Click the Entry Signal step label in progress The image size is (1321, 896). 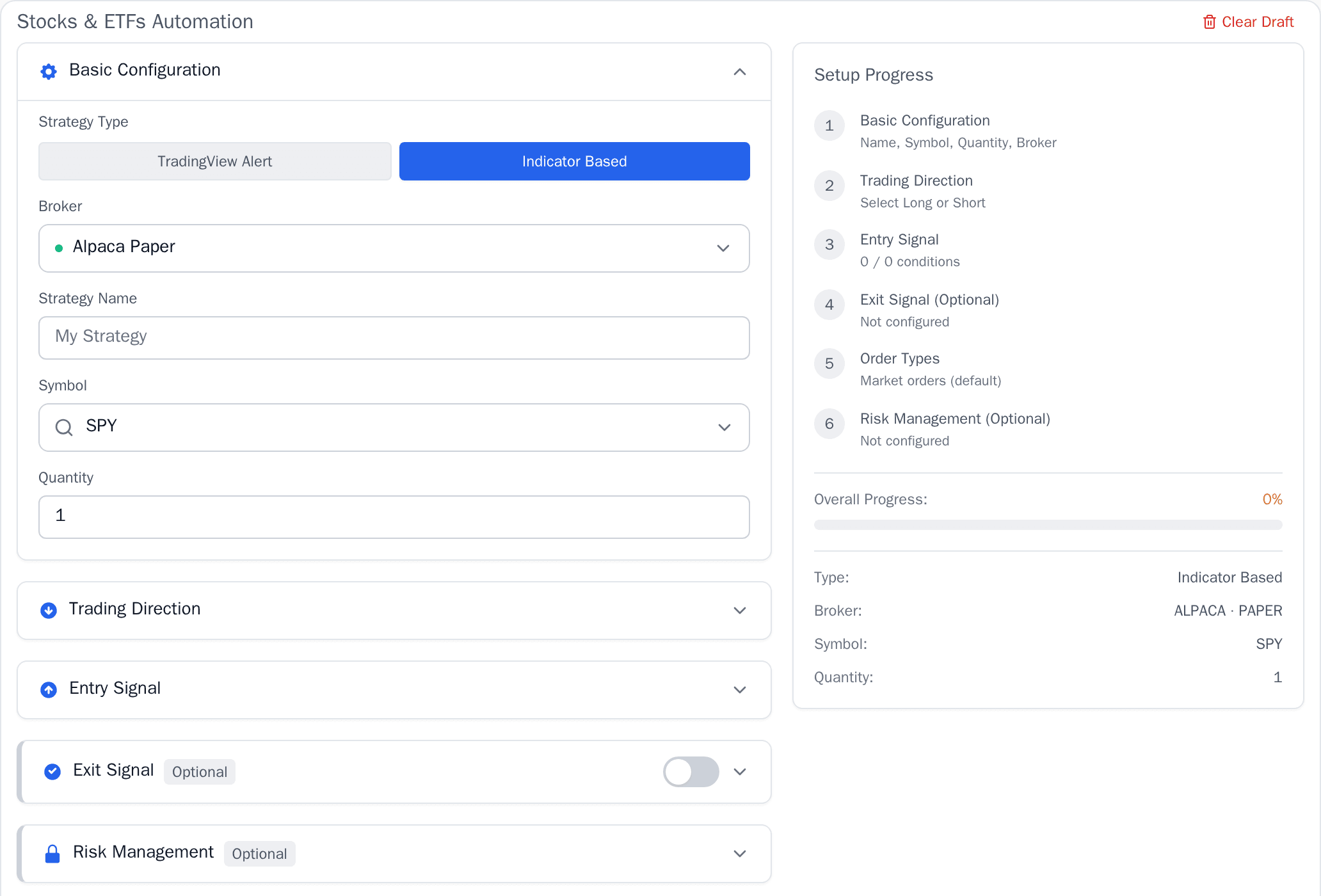(899, 239)
